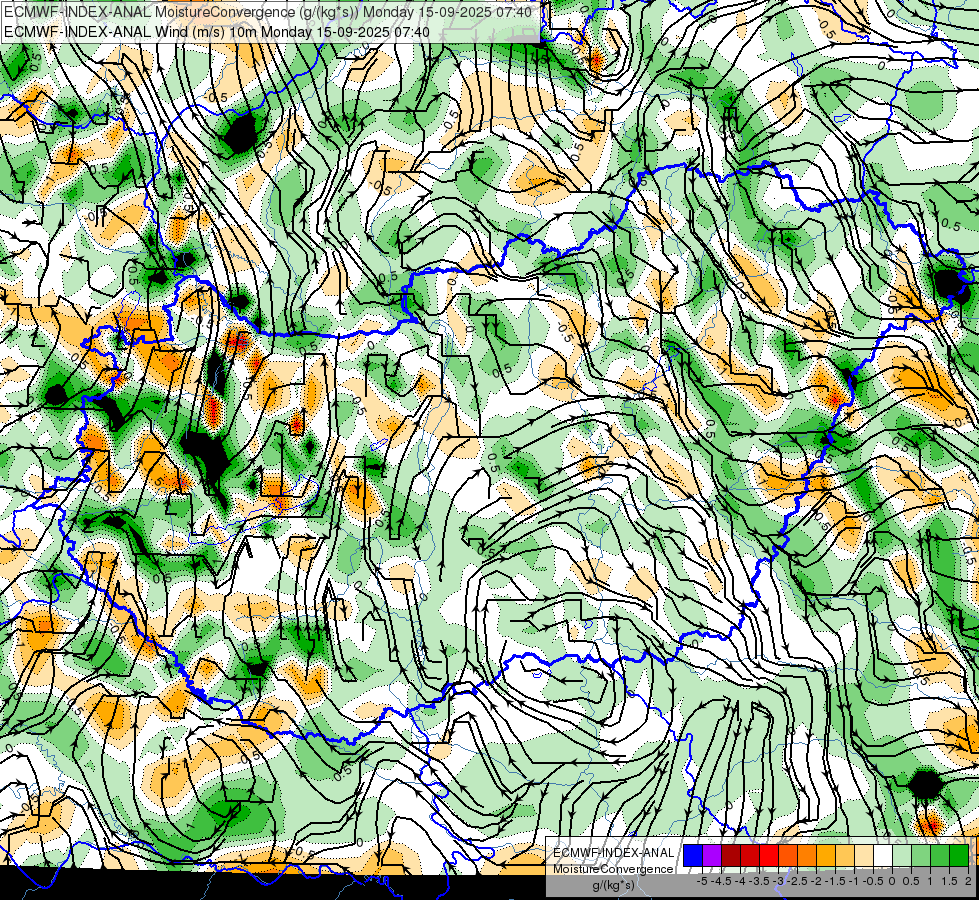Click the -4.5 legend tick label
Image resolution: width=979 pixels, height=900 pixels.
click(721, 881)
